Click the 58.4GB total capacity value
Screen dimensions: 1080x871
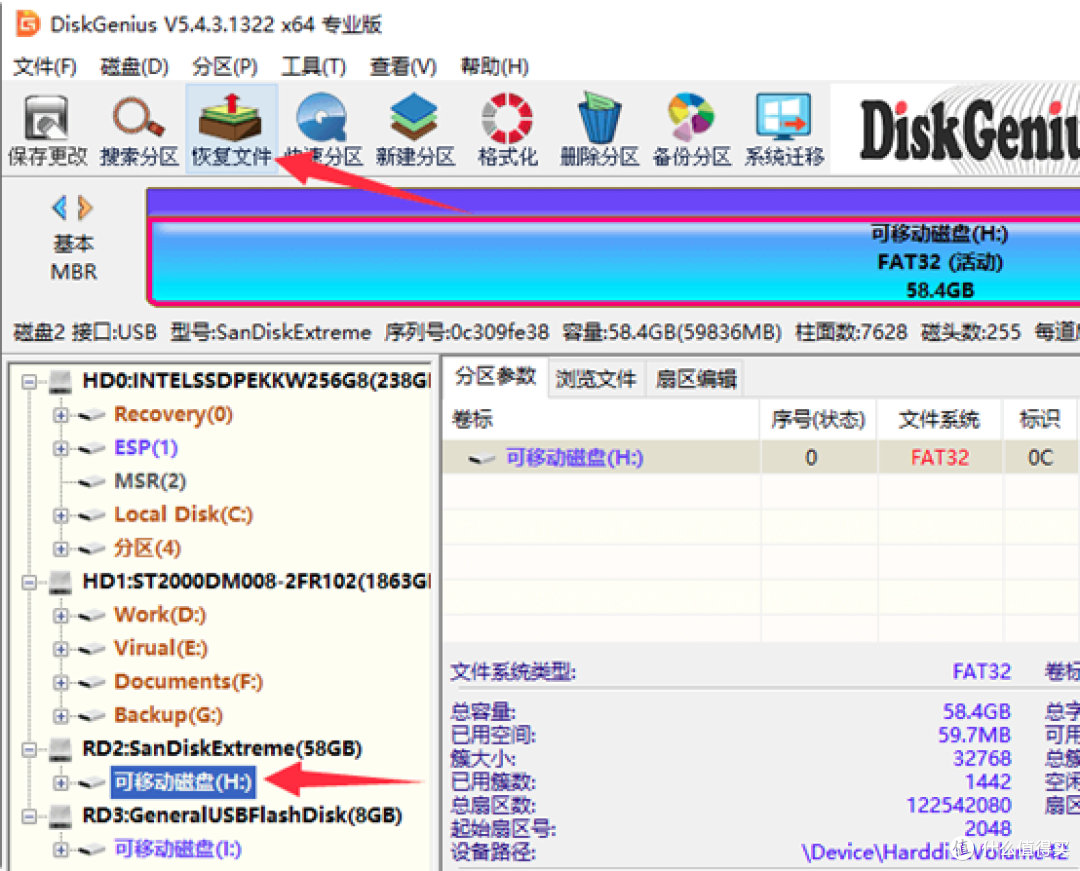pos(976,711)
